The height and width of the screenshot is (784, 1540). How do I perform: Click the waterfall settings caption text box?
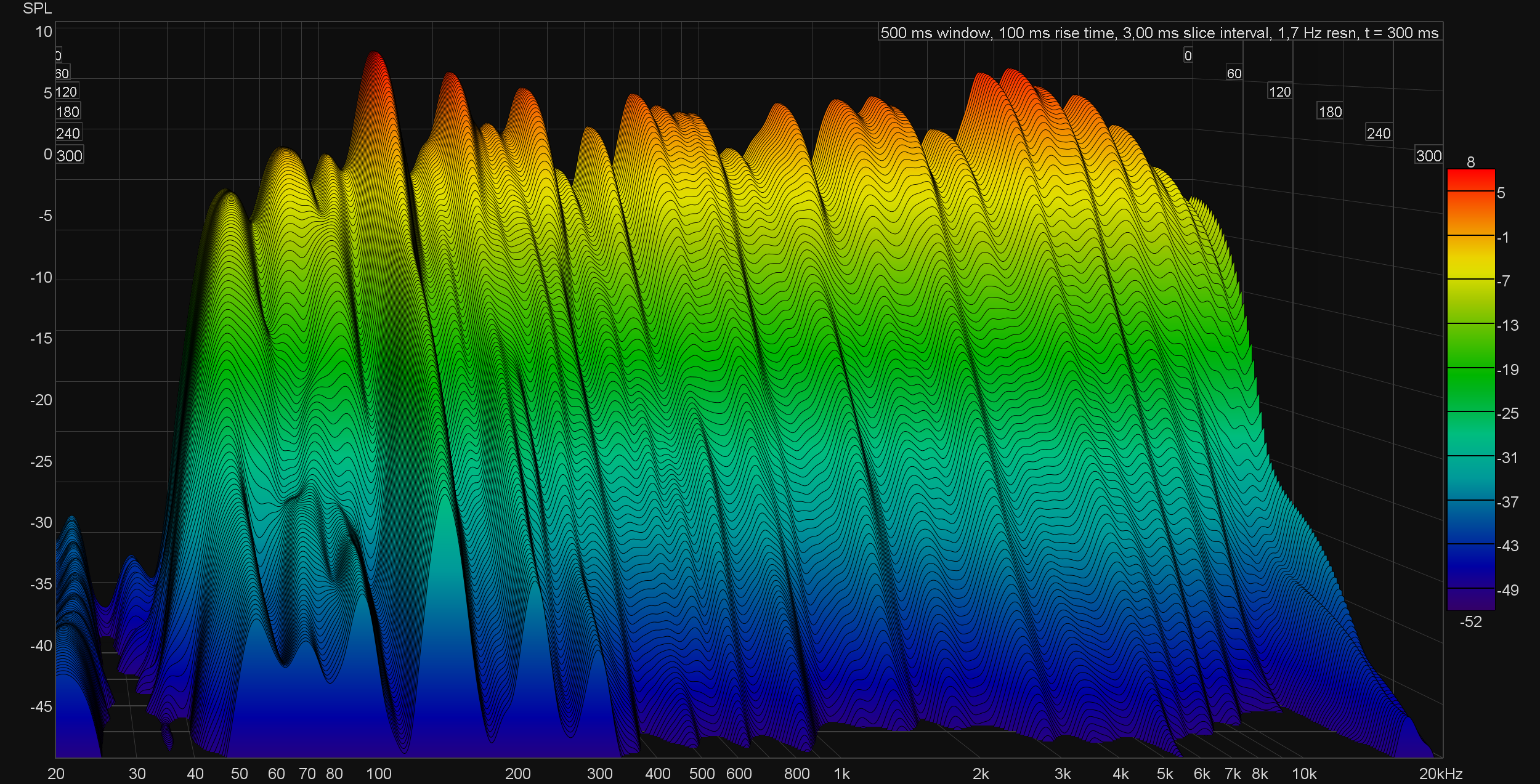point(1159,33)
